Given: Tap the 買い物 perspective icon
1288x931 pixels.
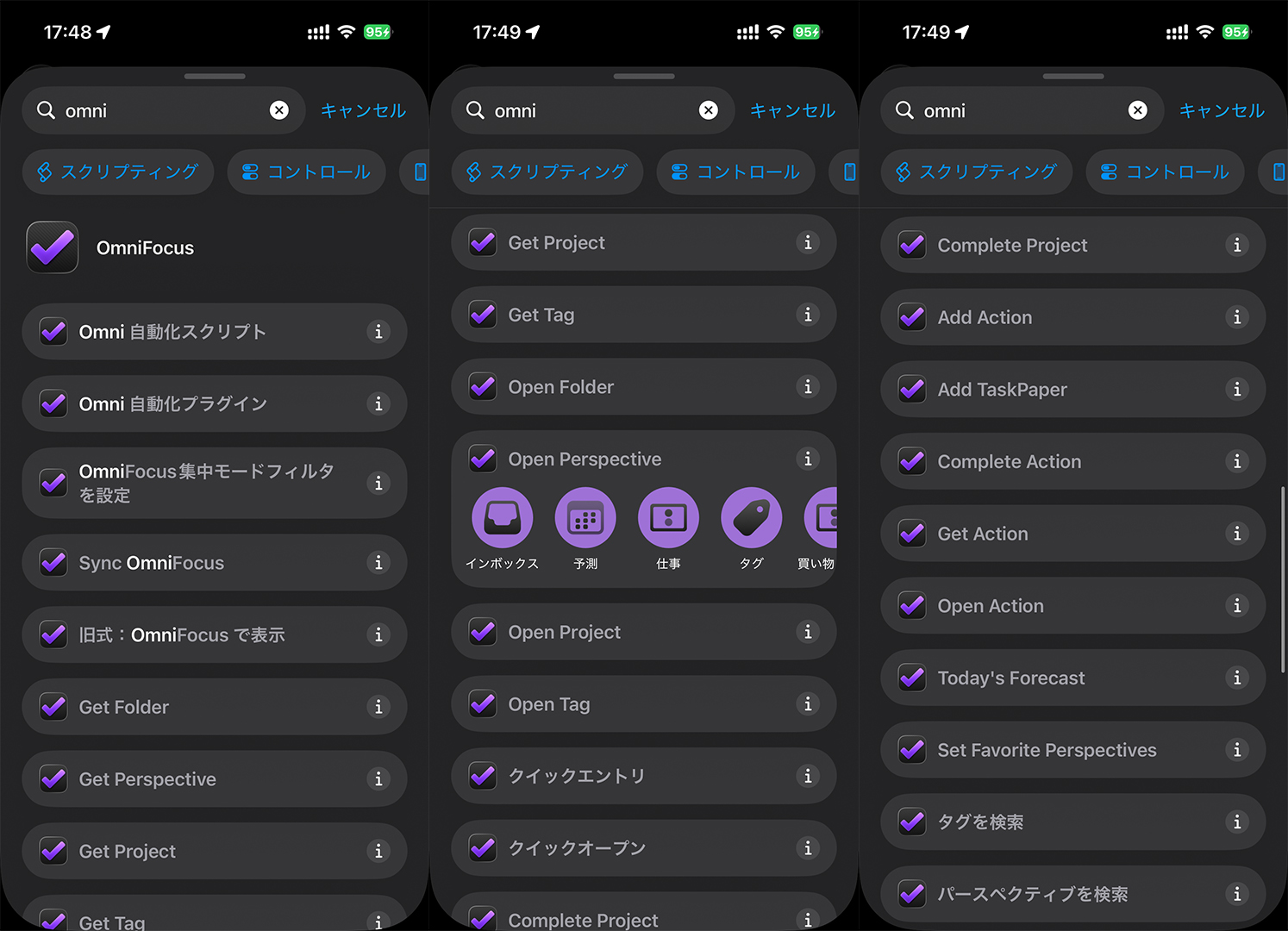Looking at the screenshot, I should pyautogui.click(x=821, y=517).
